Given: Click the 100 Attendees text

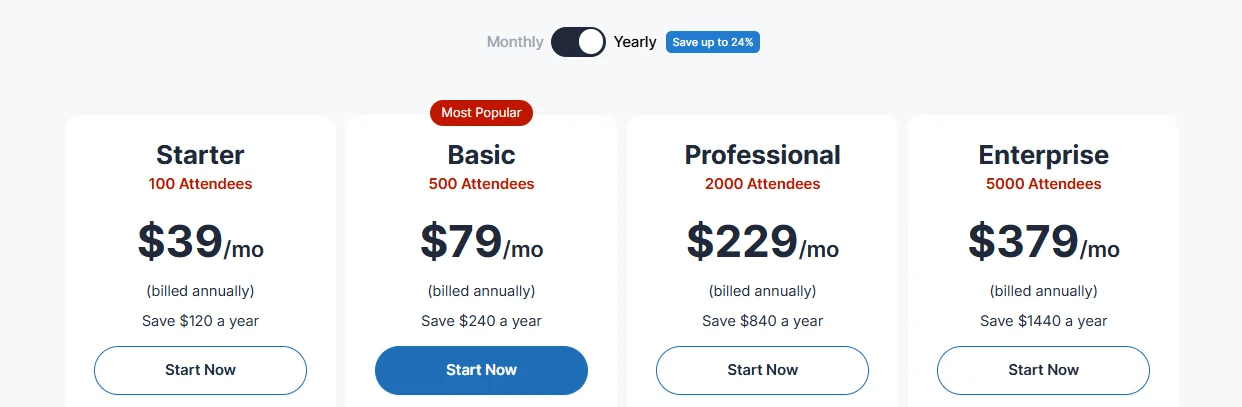Looking at the screenshot, I should pos(200,184).
